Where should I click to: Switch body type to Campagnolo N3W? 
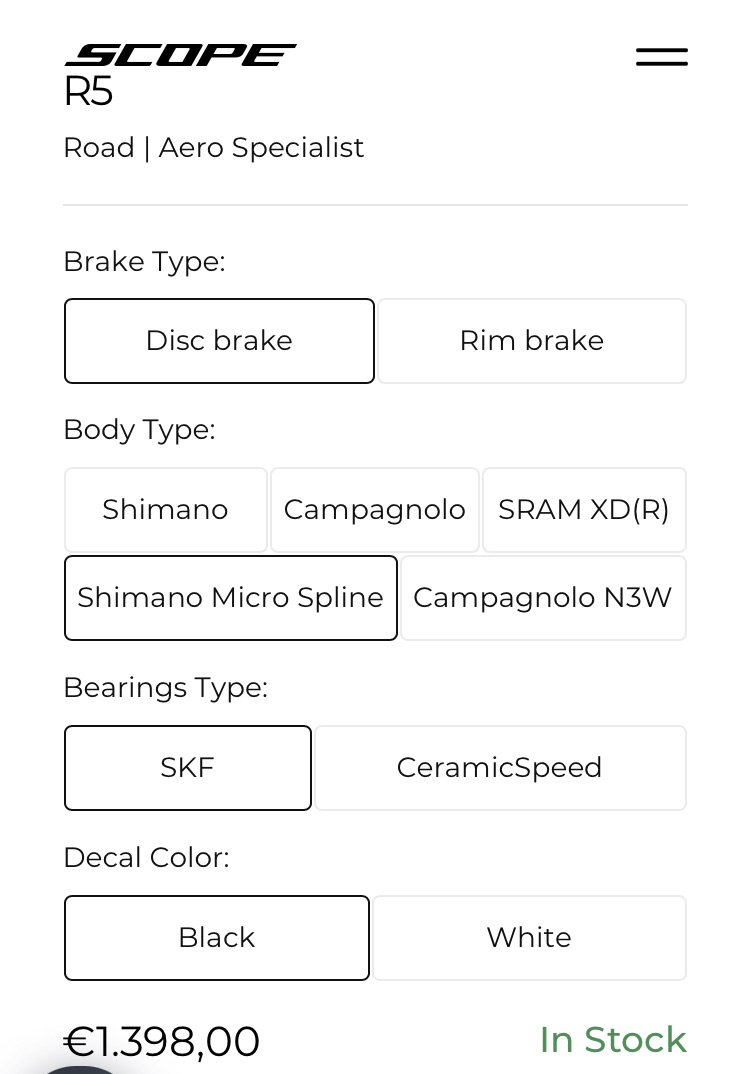[542, 598]
